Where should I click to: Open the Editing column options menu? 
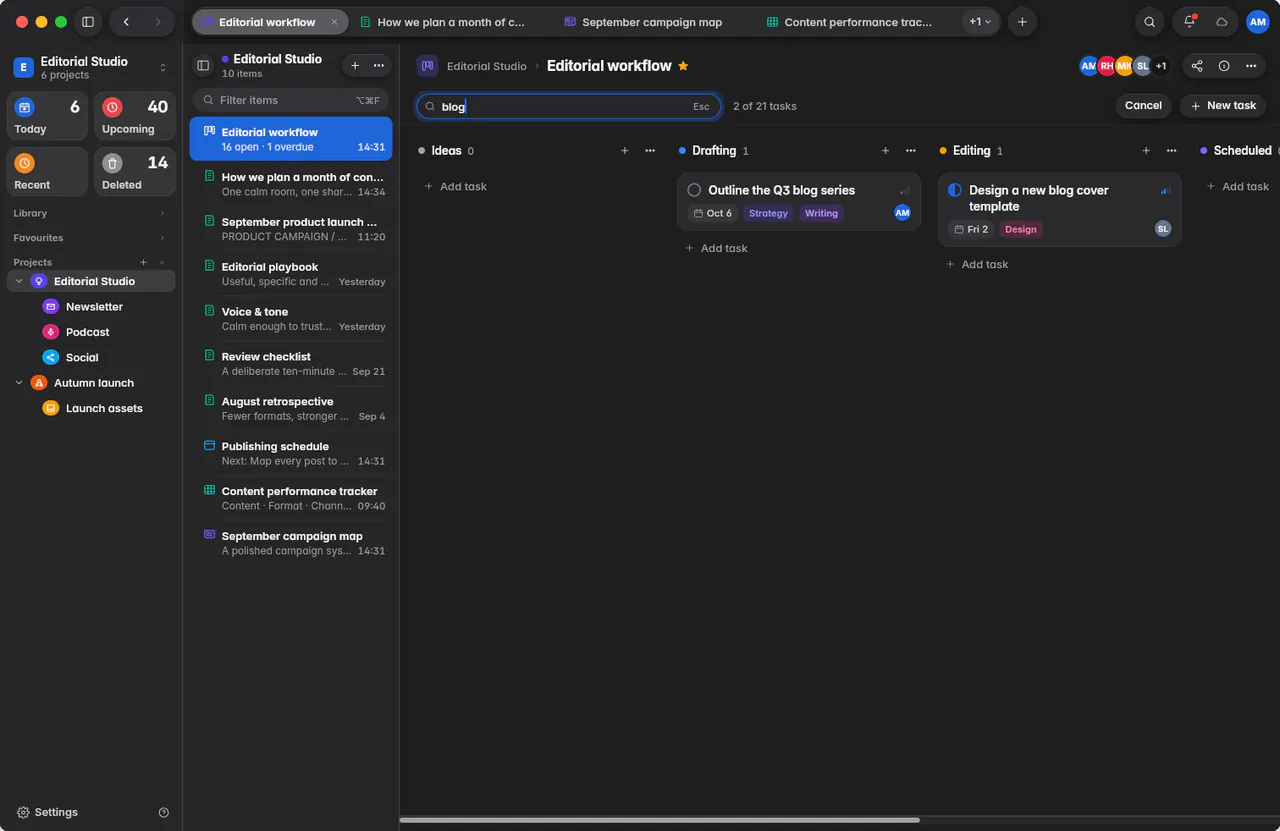point(1172,151)
